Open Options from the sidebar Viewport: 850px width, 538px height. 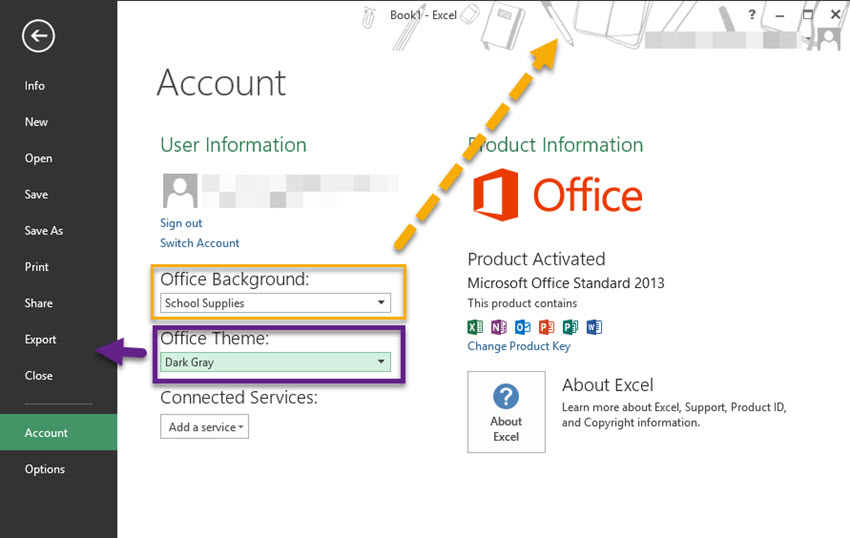45,469
